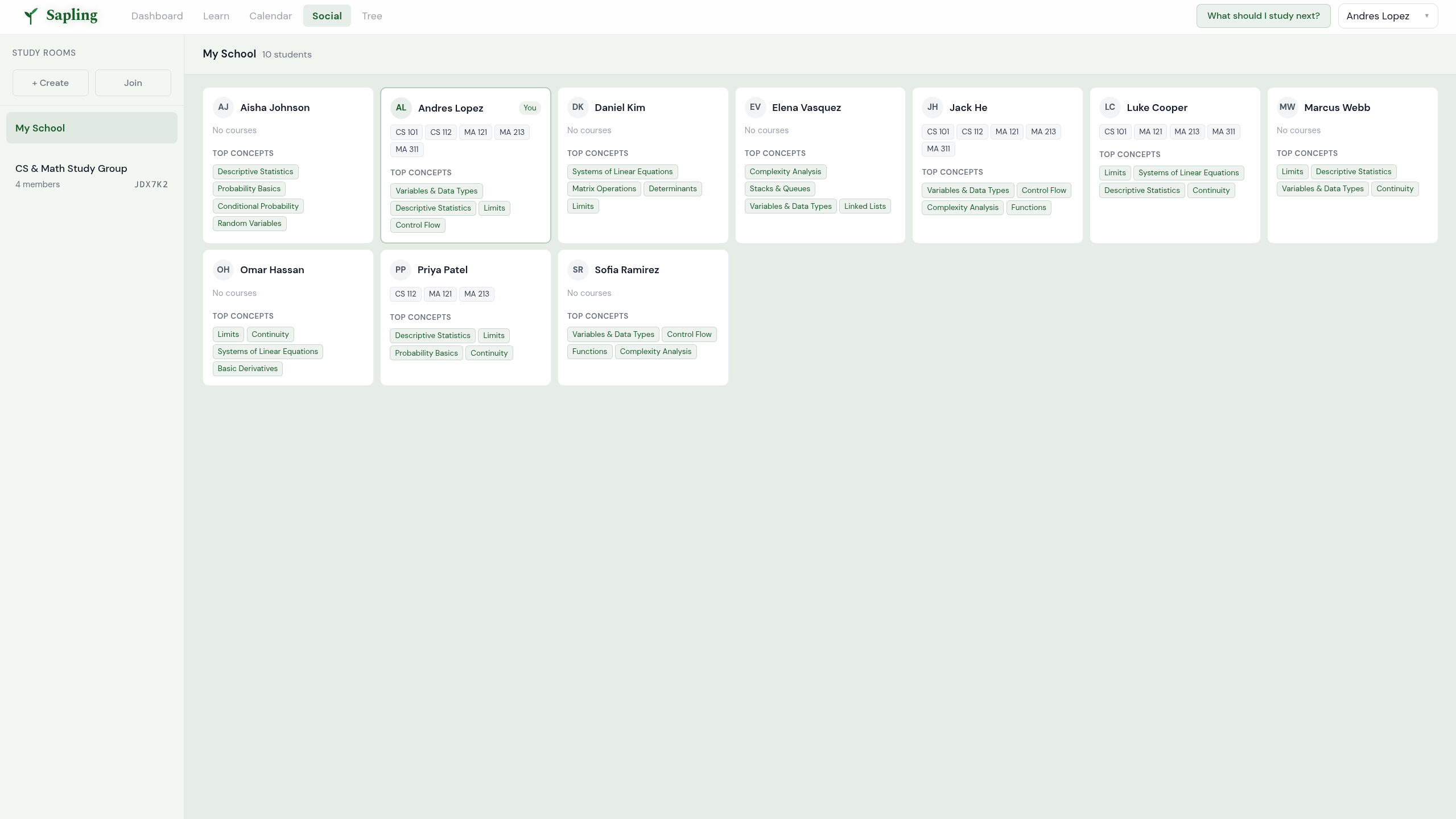Click Basic Derivatives on Omar Hassan's card
Viewport: 1456px width, 819px height.
[248, 369]
